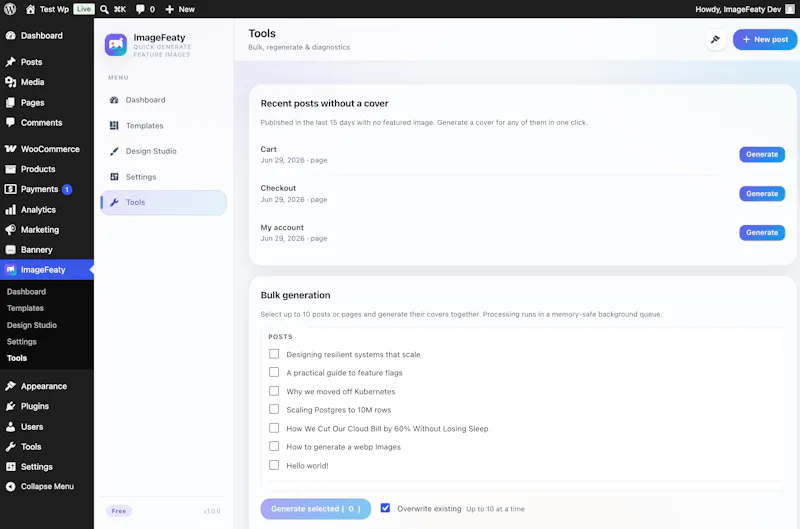Go to Settings in the ImageFeaty menu panel
The width and height of the screenshot is (800, 529).
(x=163, y=177)
